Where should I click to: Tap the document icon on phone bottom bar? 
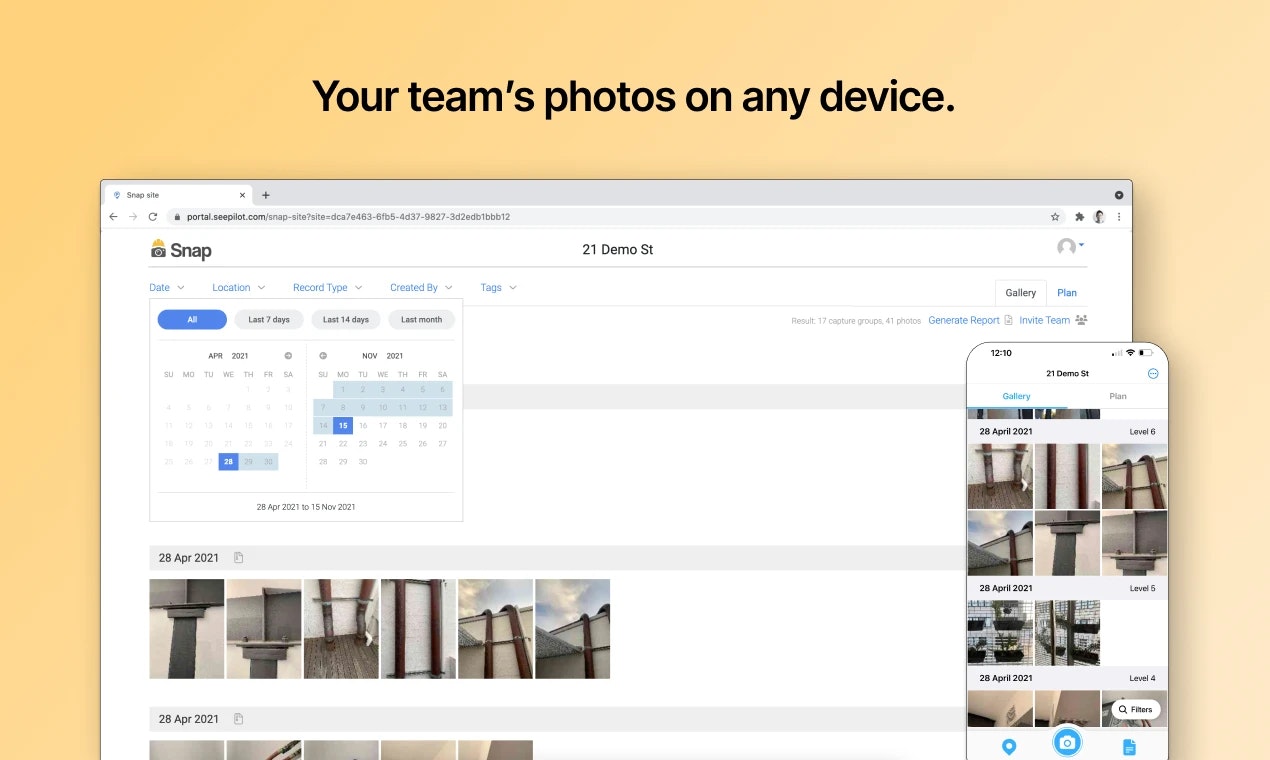[1129, 747]
